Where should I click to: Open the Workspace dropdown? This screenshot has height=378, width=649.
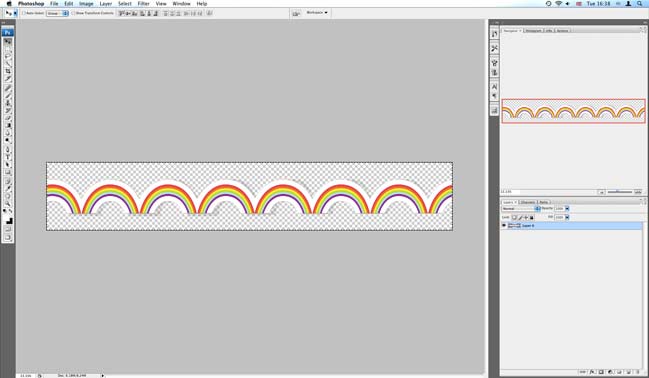pos(317,13)
